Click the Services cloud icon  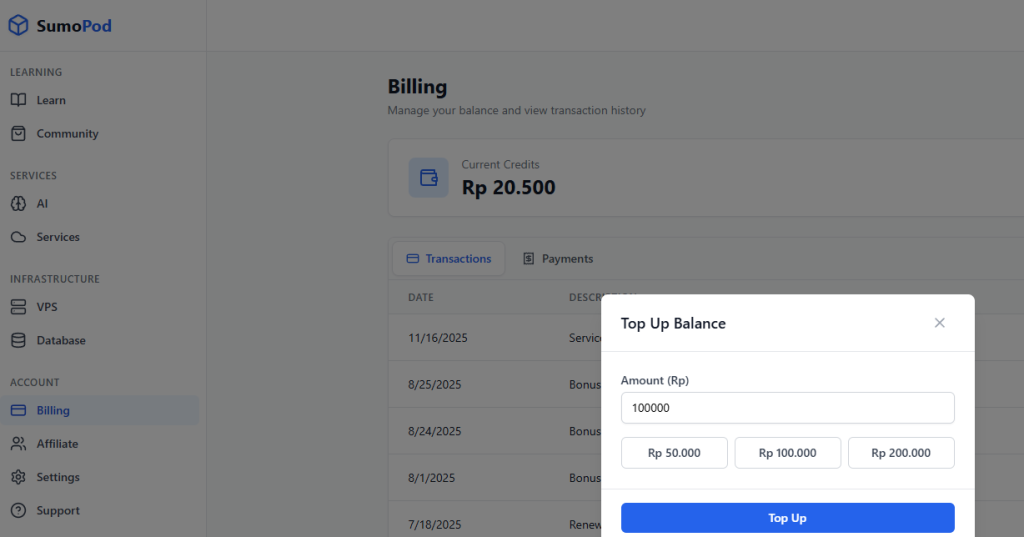coord(18,238)
